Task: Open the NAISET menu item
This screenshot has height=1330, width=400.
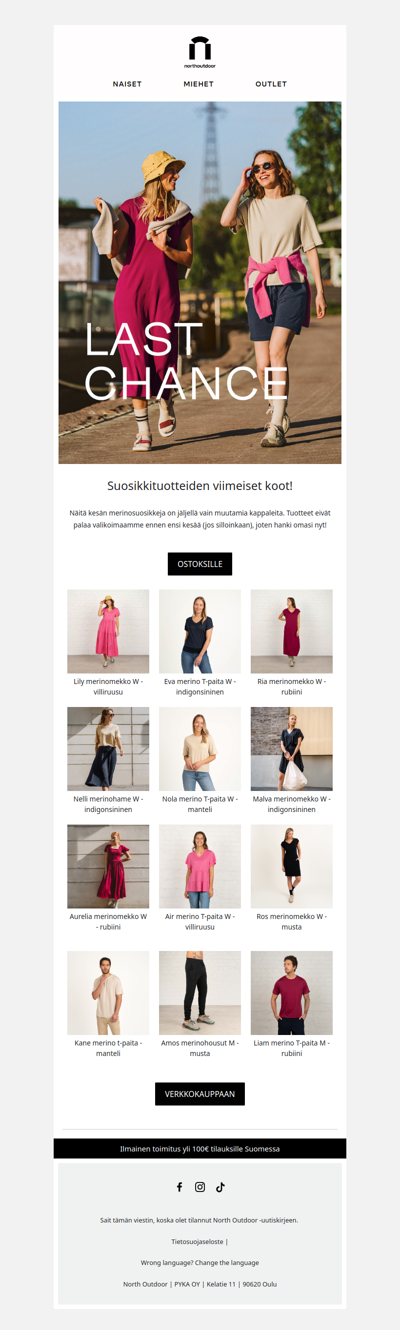Action: click(x=127, y=84)
